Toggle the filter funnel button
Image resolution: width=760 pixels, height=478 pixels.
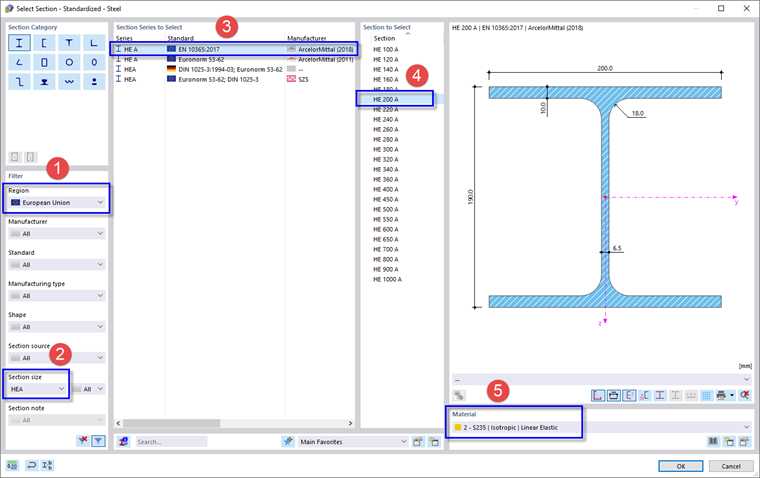coord(98,441)
